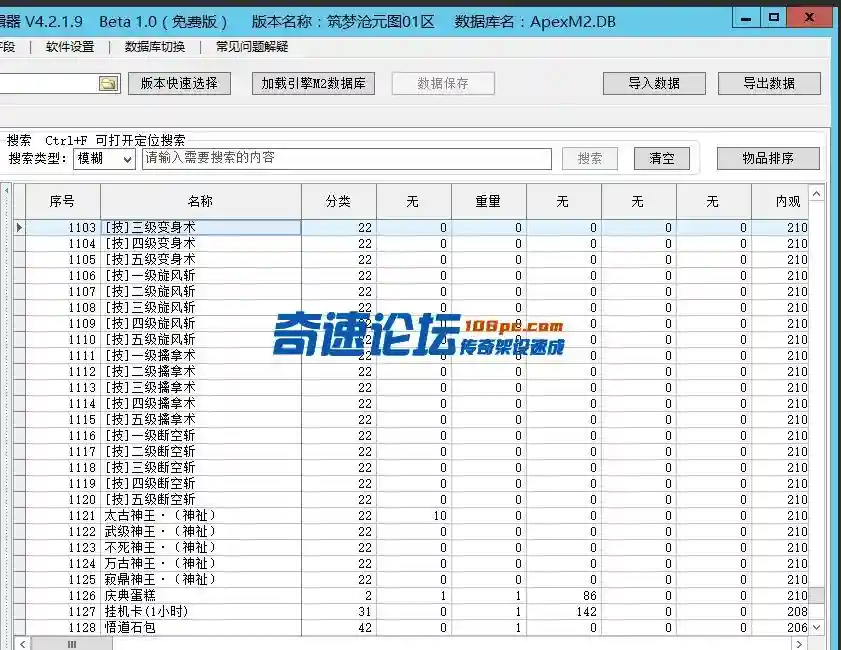
Task: Select the cell [技]五级擒拿术
Action: click(201, 419)
